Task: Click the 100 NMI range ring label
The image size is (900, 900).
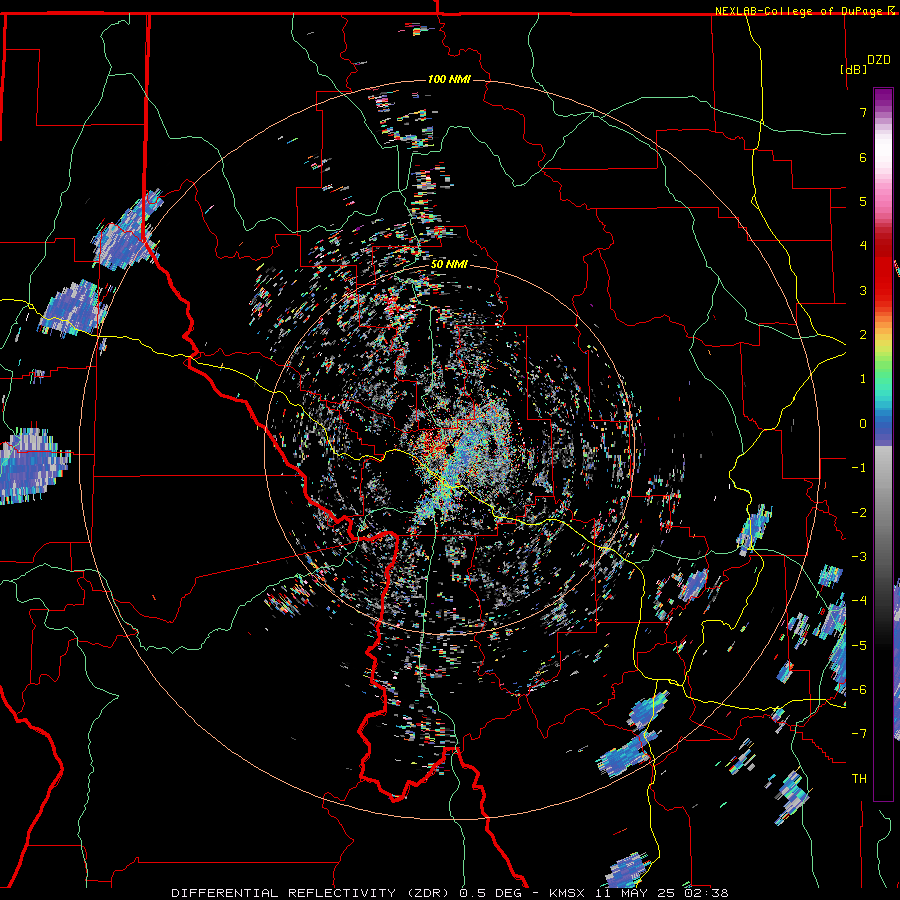Action: [449, 79]
